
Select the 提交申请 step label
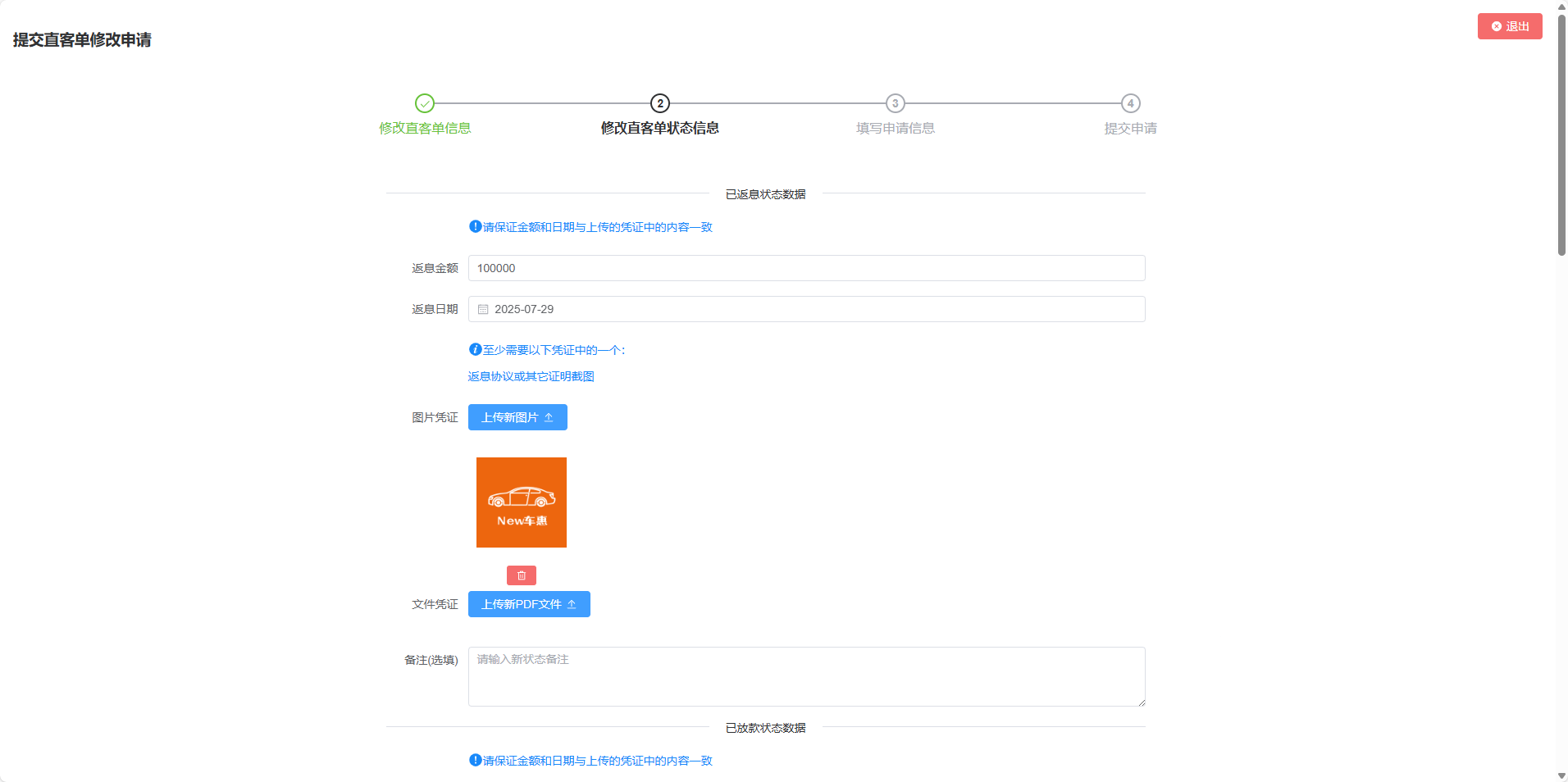pyautogui.click(x=1130, y=129)
